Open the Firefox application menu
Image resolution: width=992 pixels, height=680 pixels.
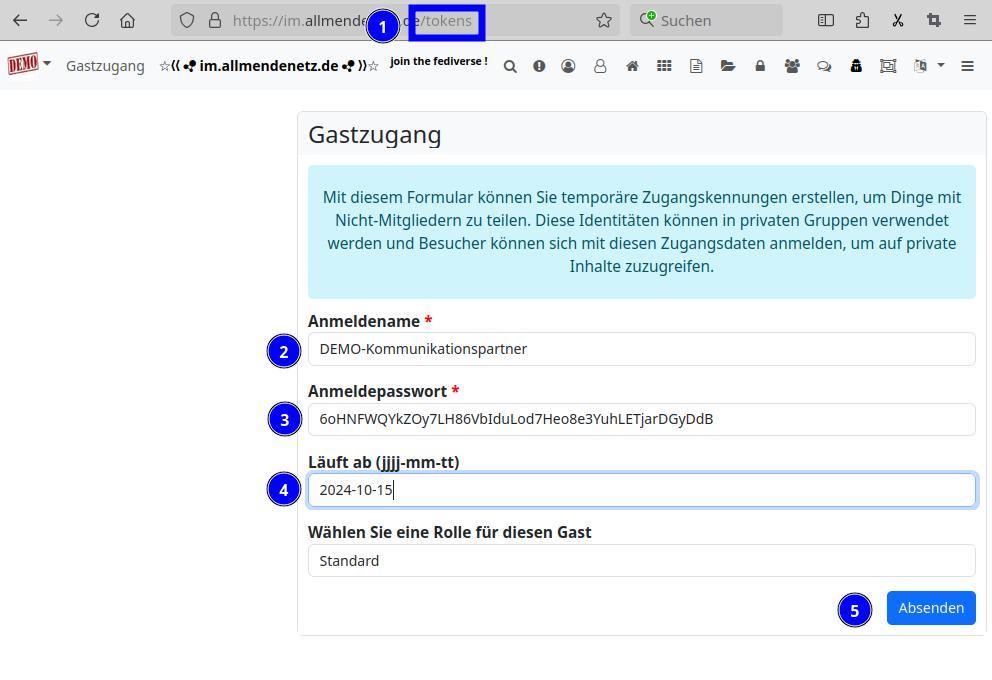pyautogui.click(x=969, y=20)
